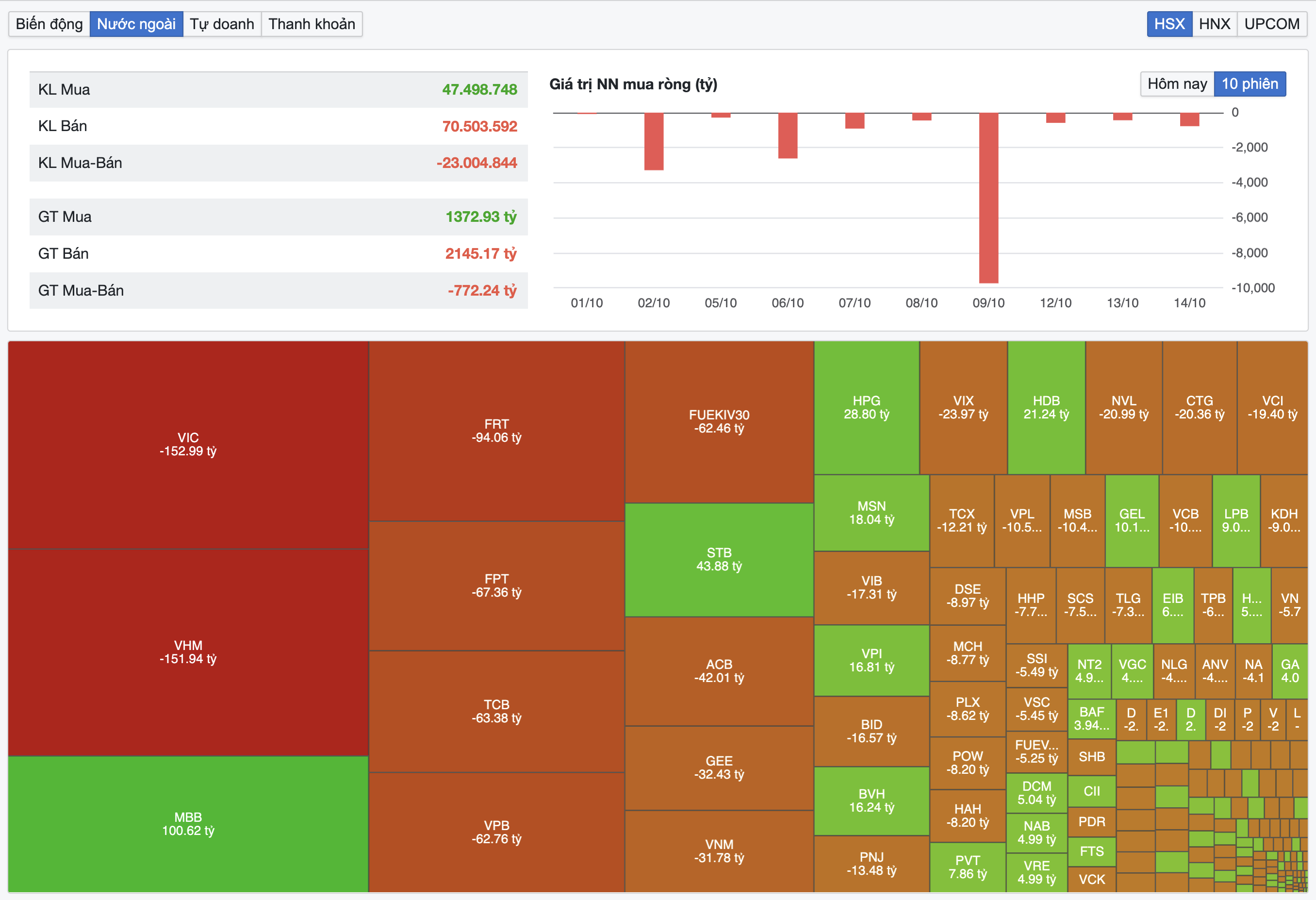The image size is (1316, 900).
Task: Click the VPB -62.76 tỷ tile
Action: click(x=496, y=832)
